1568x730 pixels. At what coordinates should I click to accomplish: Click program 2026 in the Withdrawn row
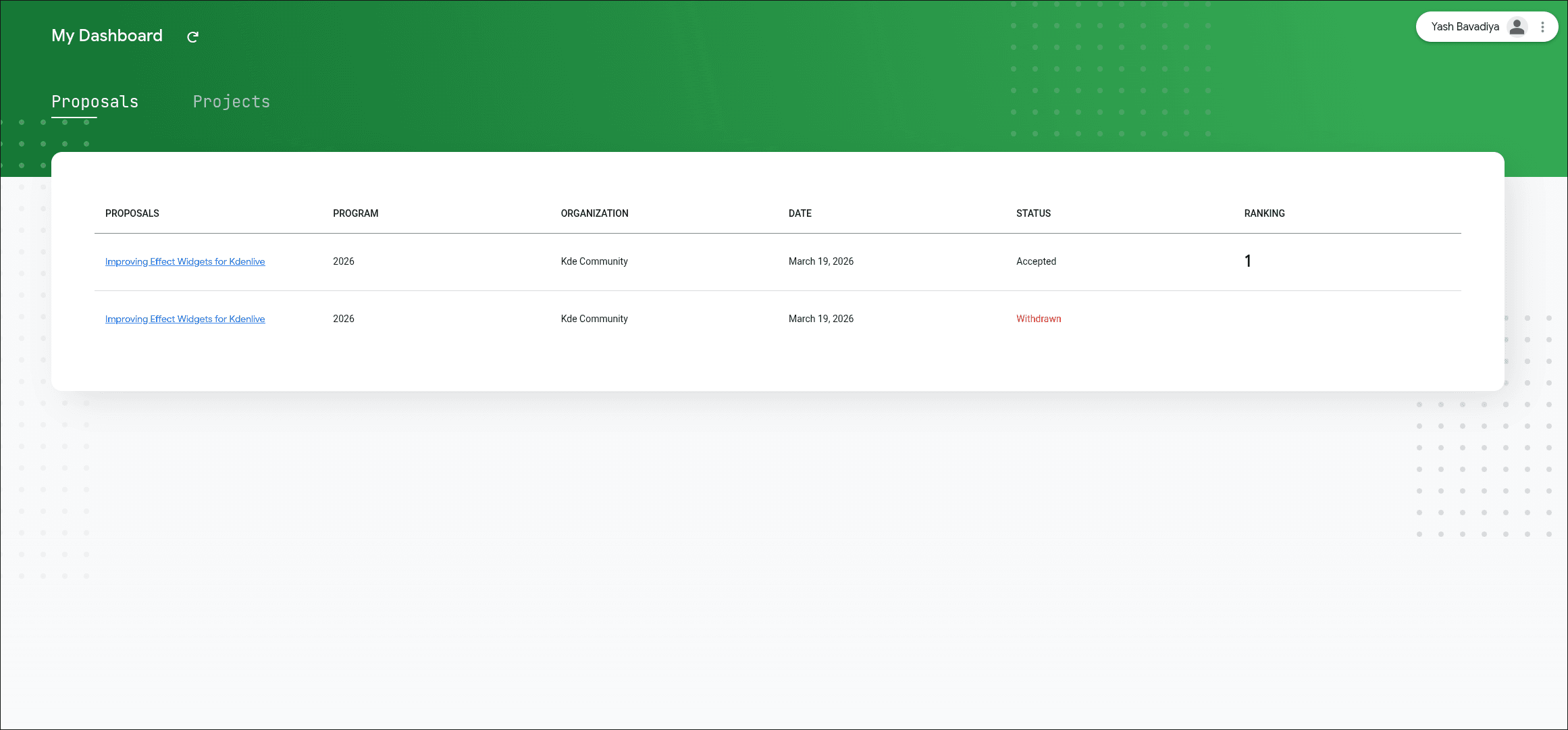click(344, 319)
